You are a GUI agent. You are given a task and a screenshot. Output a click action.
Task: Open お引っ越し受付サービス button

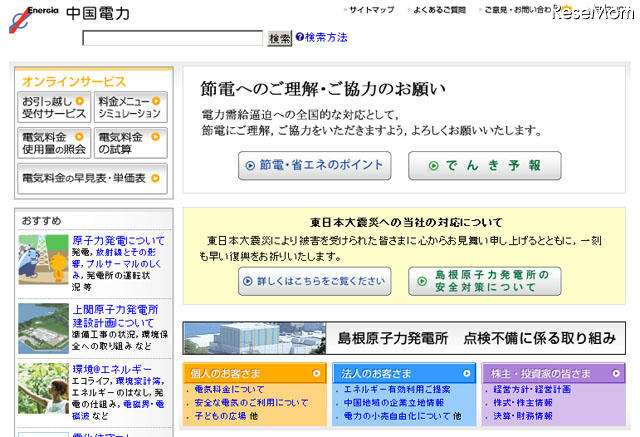54,107
